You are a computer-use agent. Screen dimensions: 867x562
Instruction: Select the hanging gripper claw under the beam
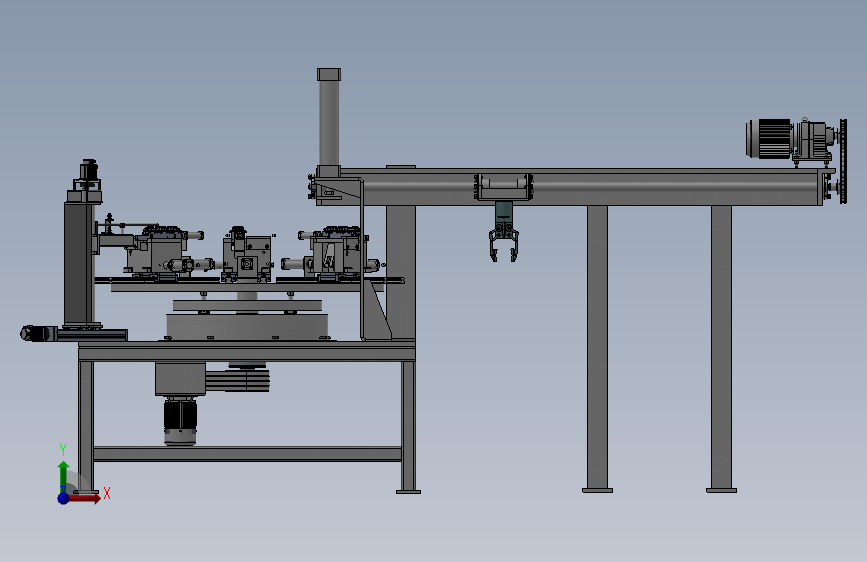[x=504, y=241]
